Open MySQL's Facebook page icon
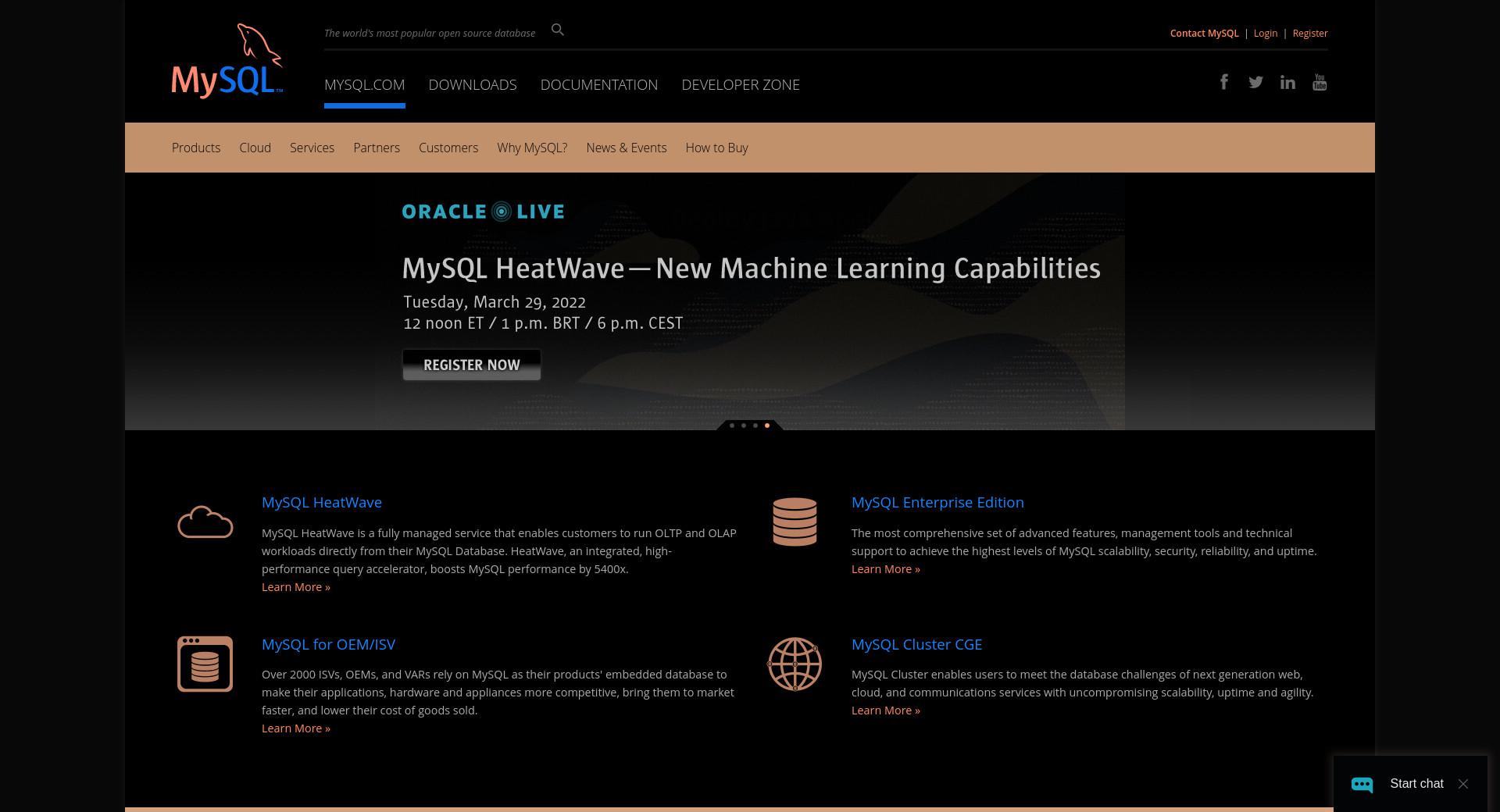 [1224, 82]
